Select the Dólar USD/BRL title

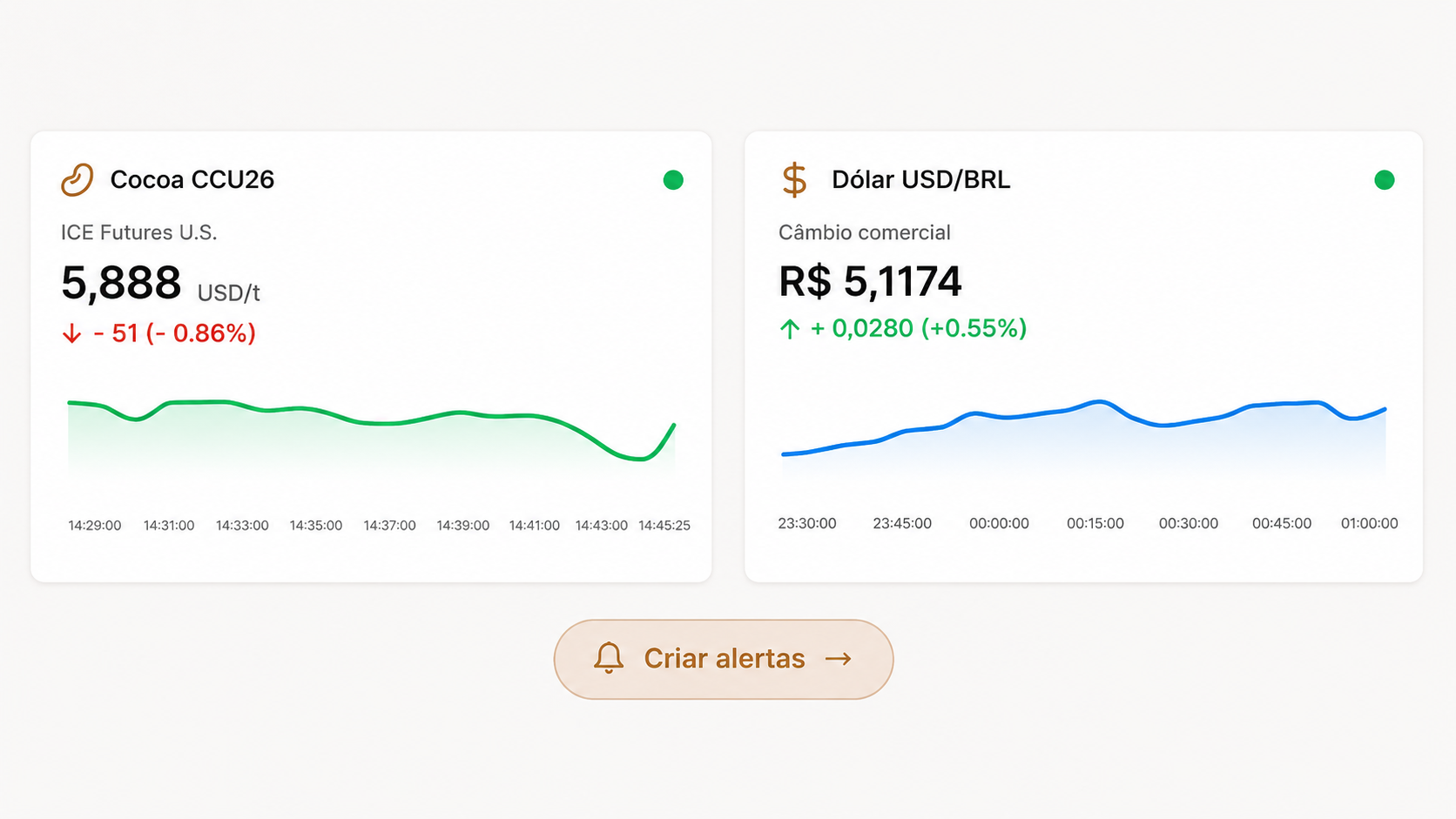pos(921,179)
